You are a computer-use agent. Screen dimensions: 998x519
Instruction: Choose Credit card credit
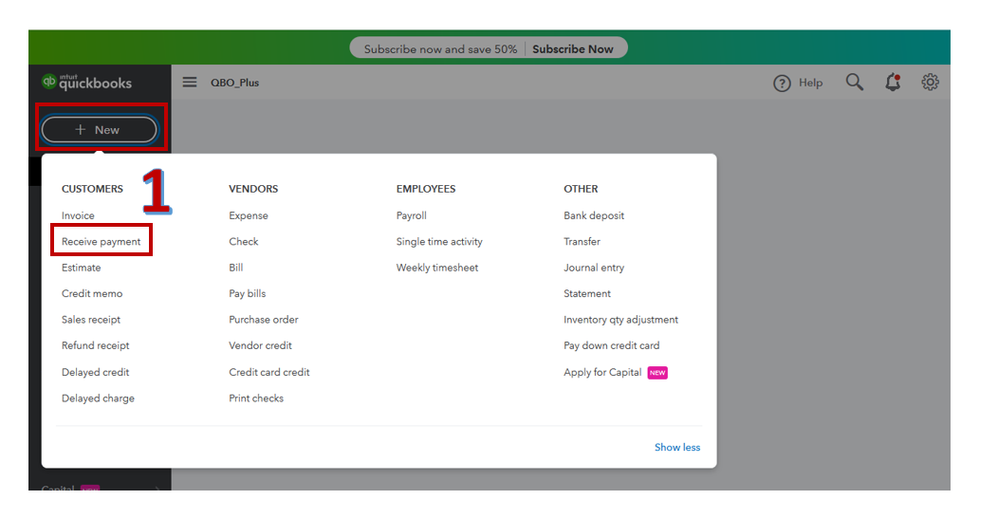pos(269,372)
